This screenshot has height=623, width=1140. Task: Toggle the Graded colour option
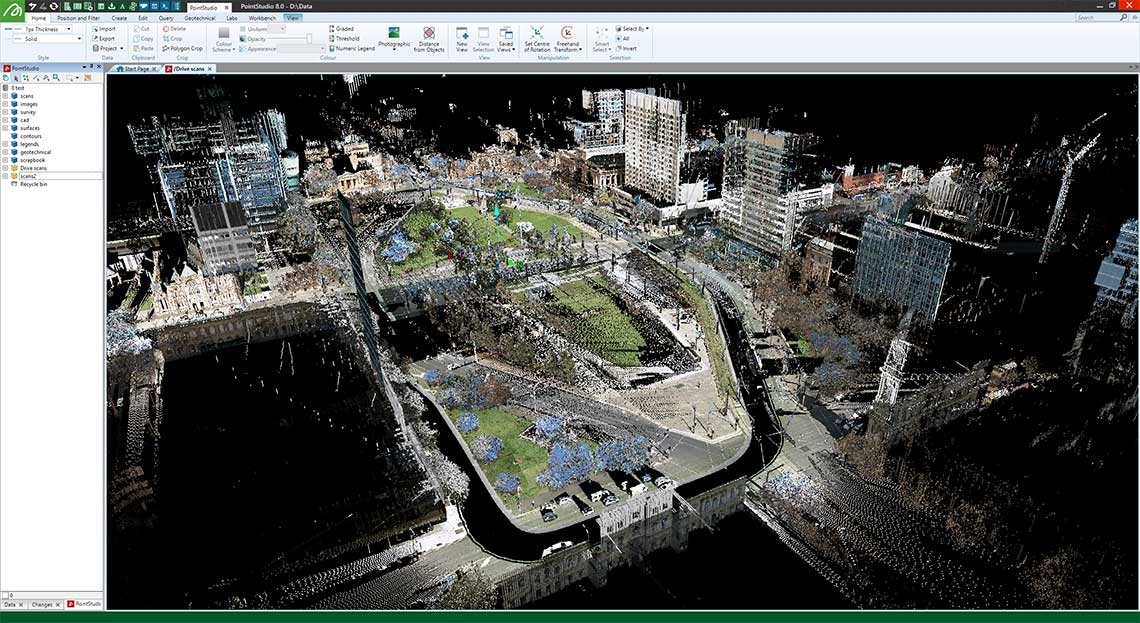343,29
